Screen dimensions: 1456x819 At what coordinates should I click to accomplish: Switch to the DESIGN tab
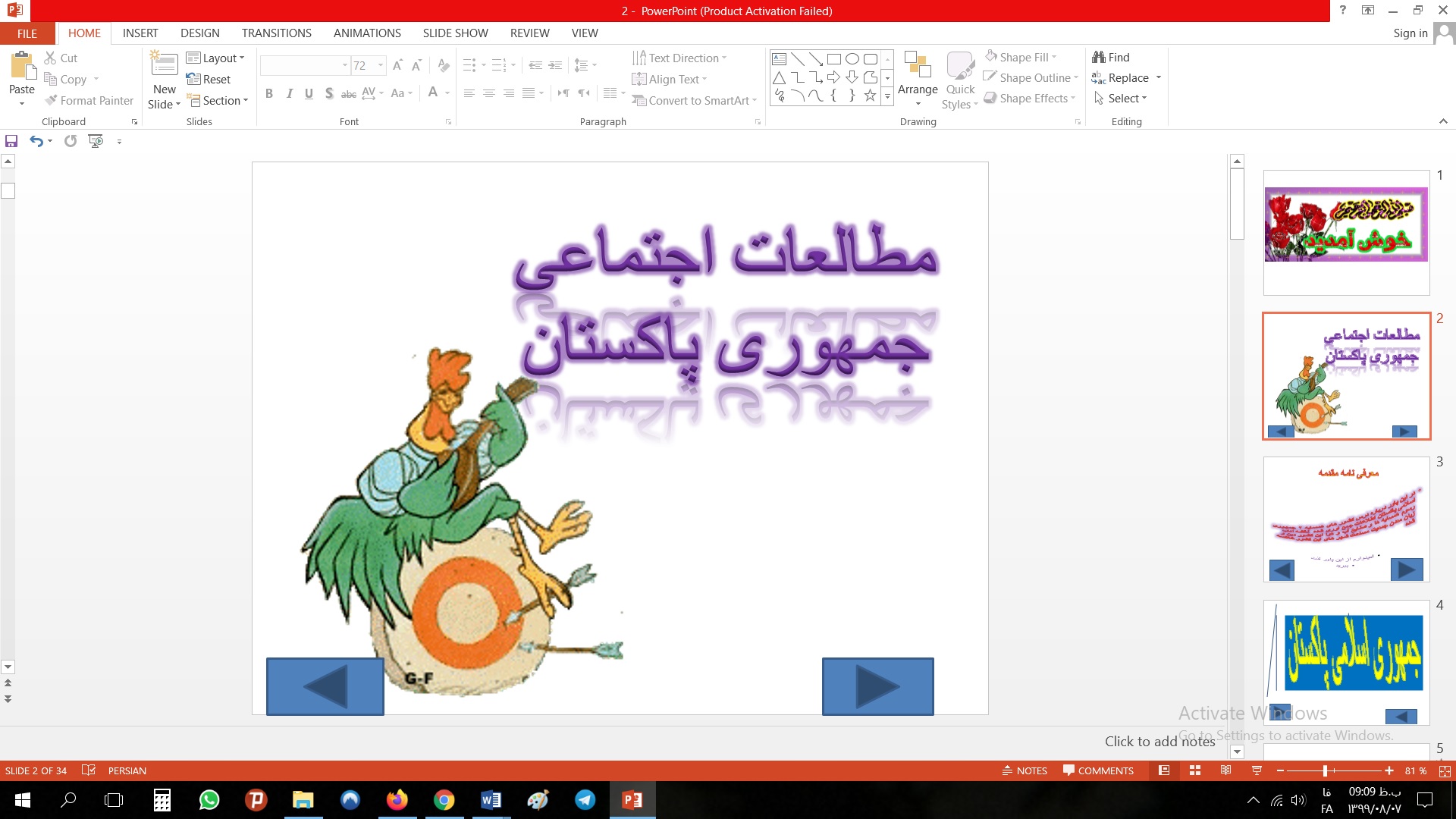(199, 33)
